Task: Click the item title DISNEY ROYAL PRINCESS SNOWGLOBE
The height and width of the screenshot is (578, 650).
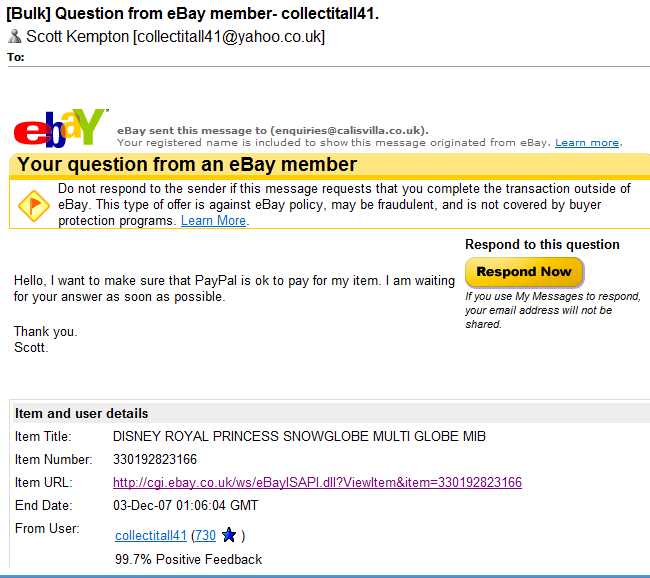Action: (299, 436)
